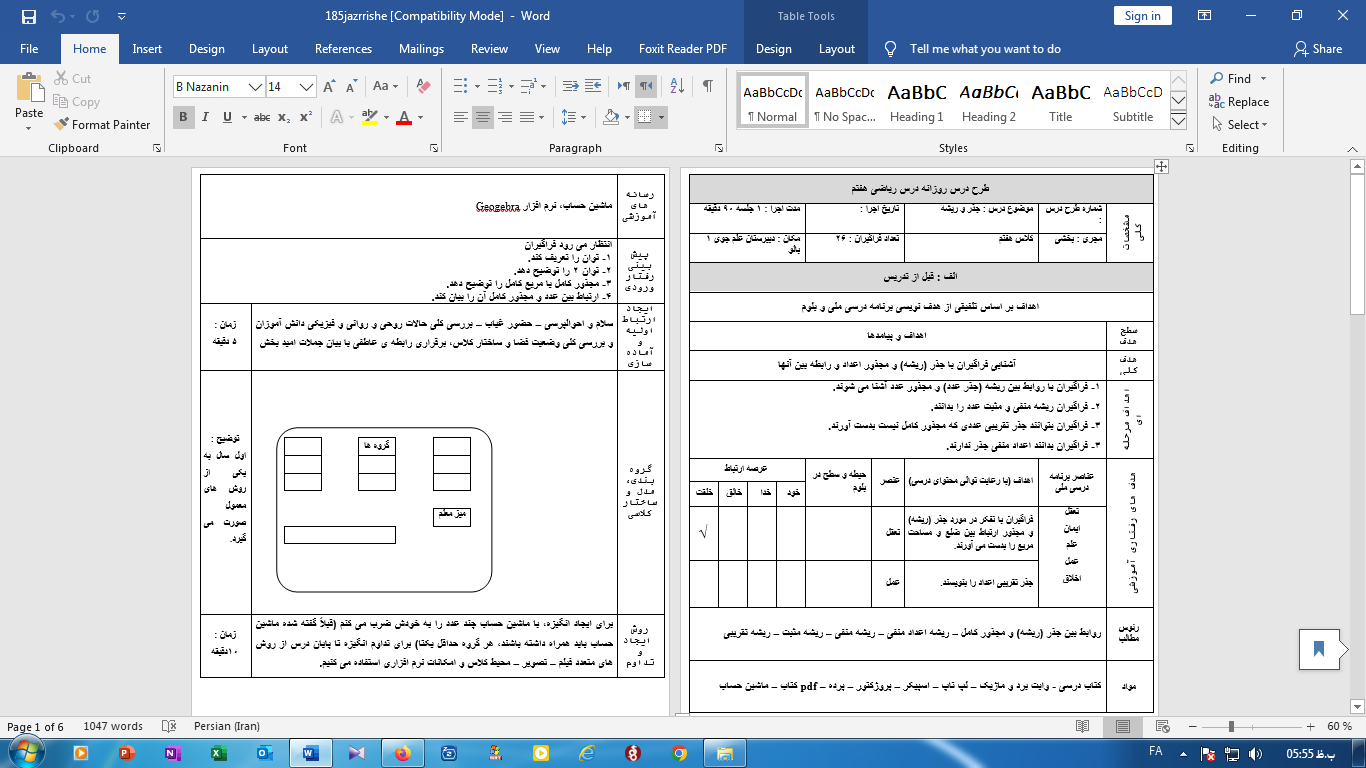Open the File tab

pos(29,48)
